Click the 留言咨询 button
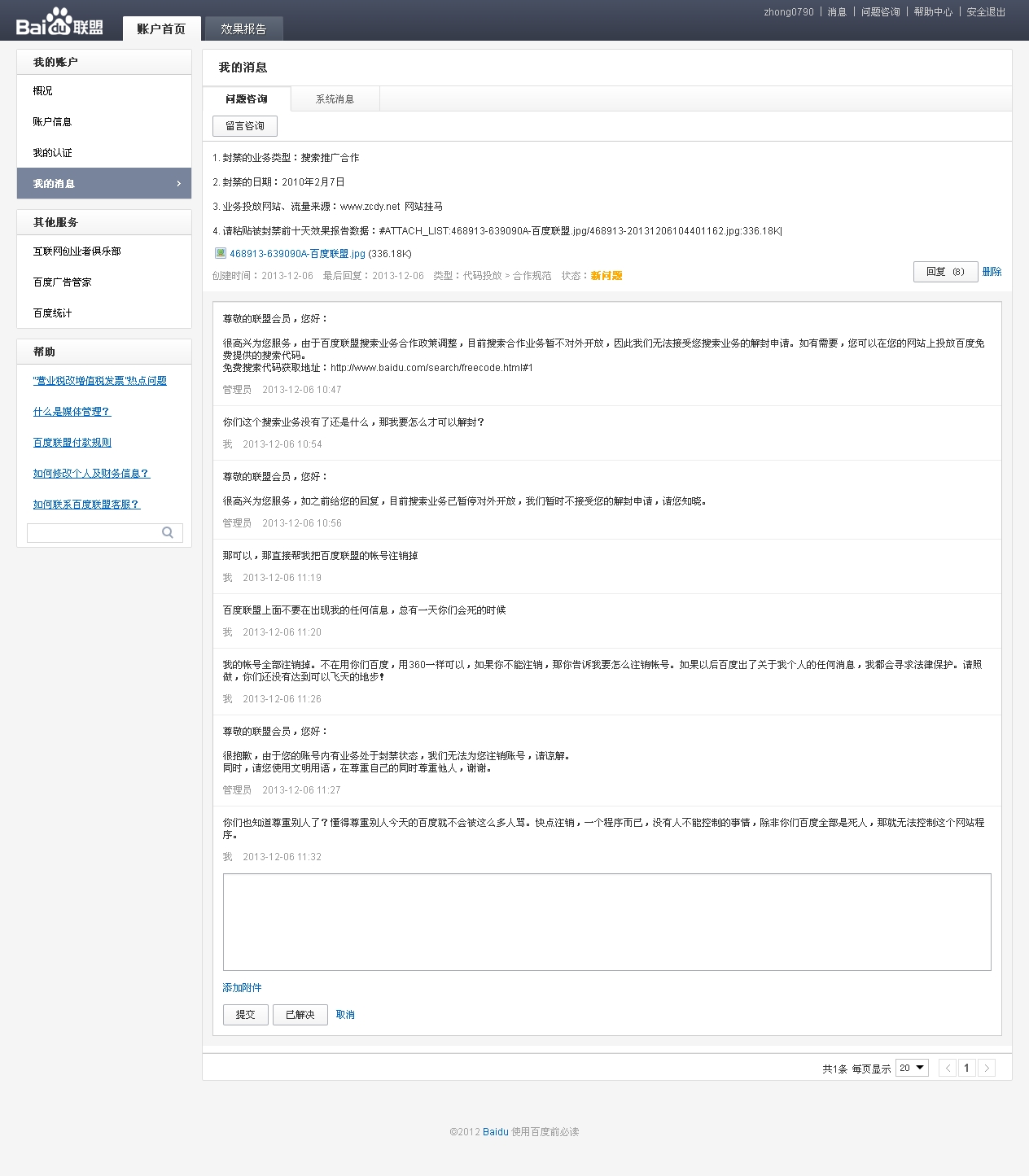This screenshot has height=1176, width=1029. click(245, 126)
